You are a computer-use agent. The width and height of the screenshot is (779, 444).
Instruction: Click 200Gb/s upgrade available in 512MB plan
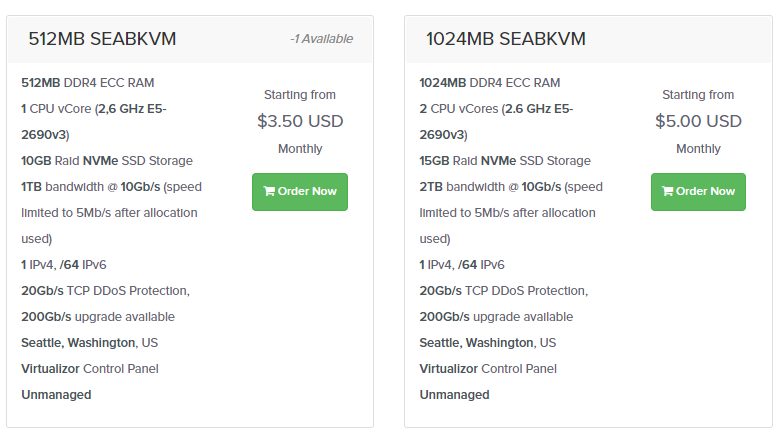click(x=98, y=317)
